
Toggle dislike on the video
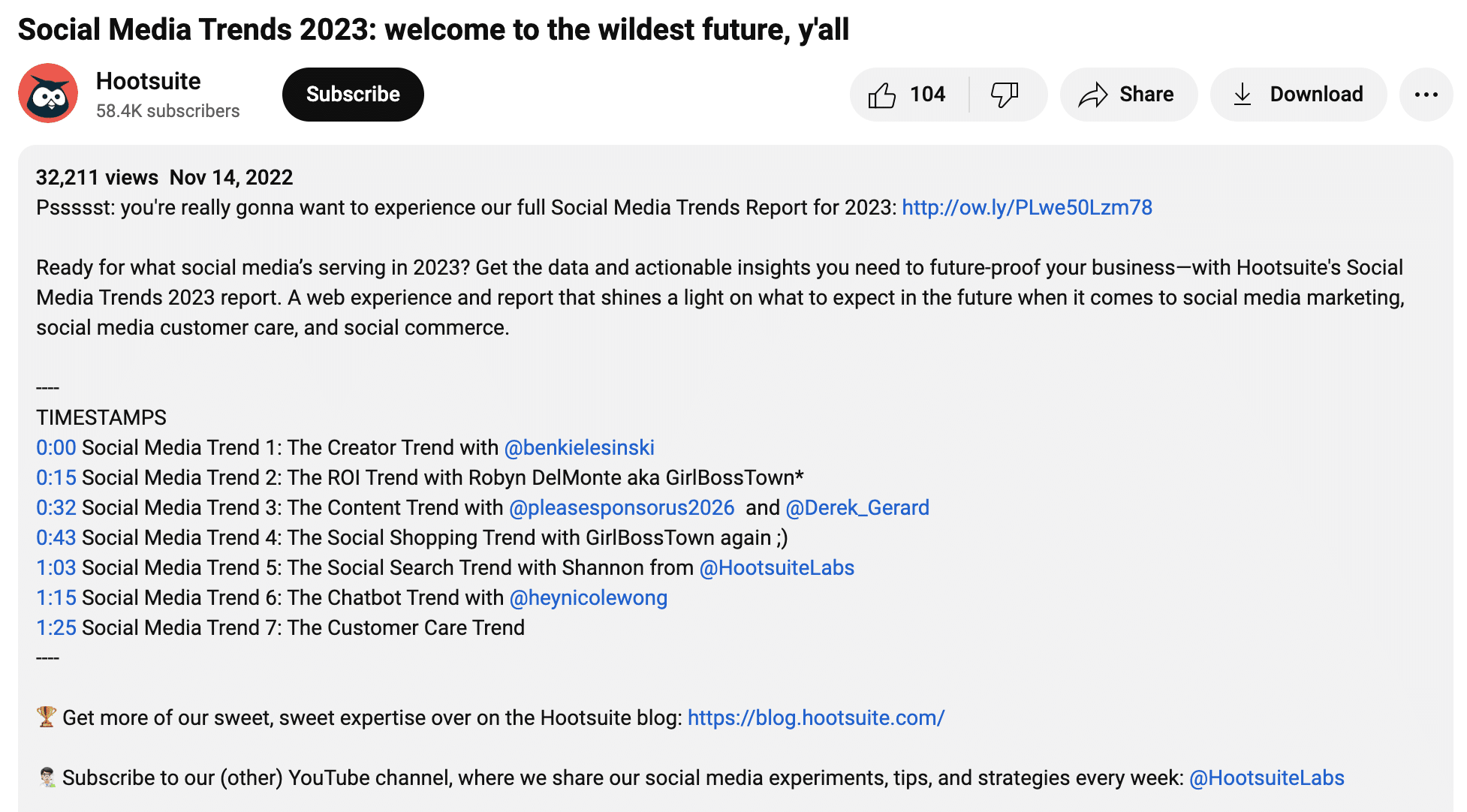[1005, 95]
